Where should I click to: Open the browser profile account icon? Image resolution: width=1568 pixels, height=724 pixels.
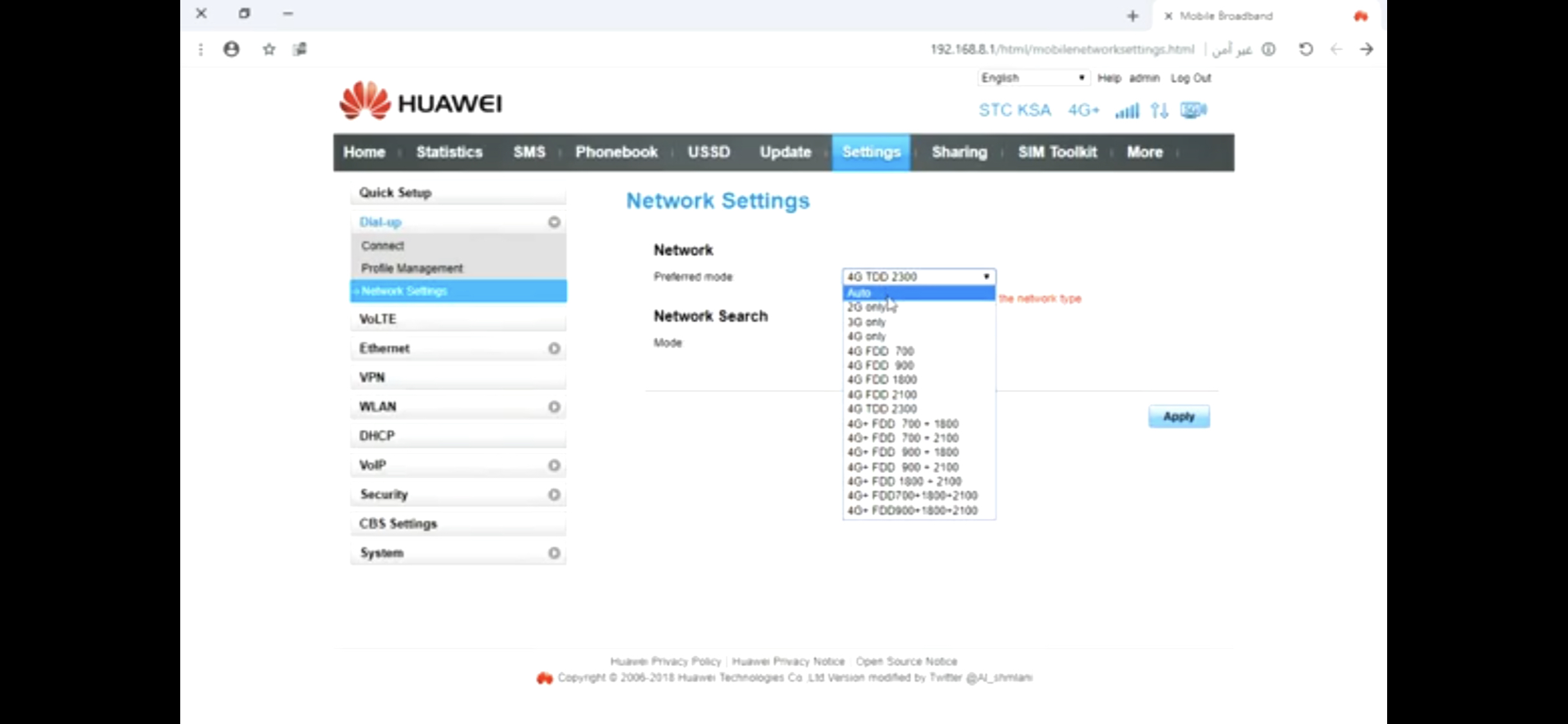(x=232, y=49)
